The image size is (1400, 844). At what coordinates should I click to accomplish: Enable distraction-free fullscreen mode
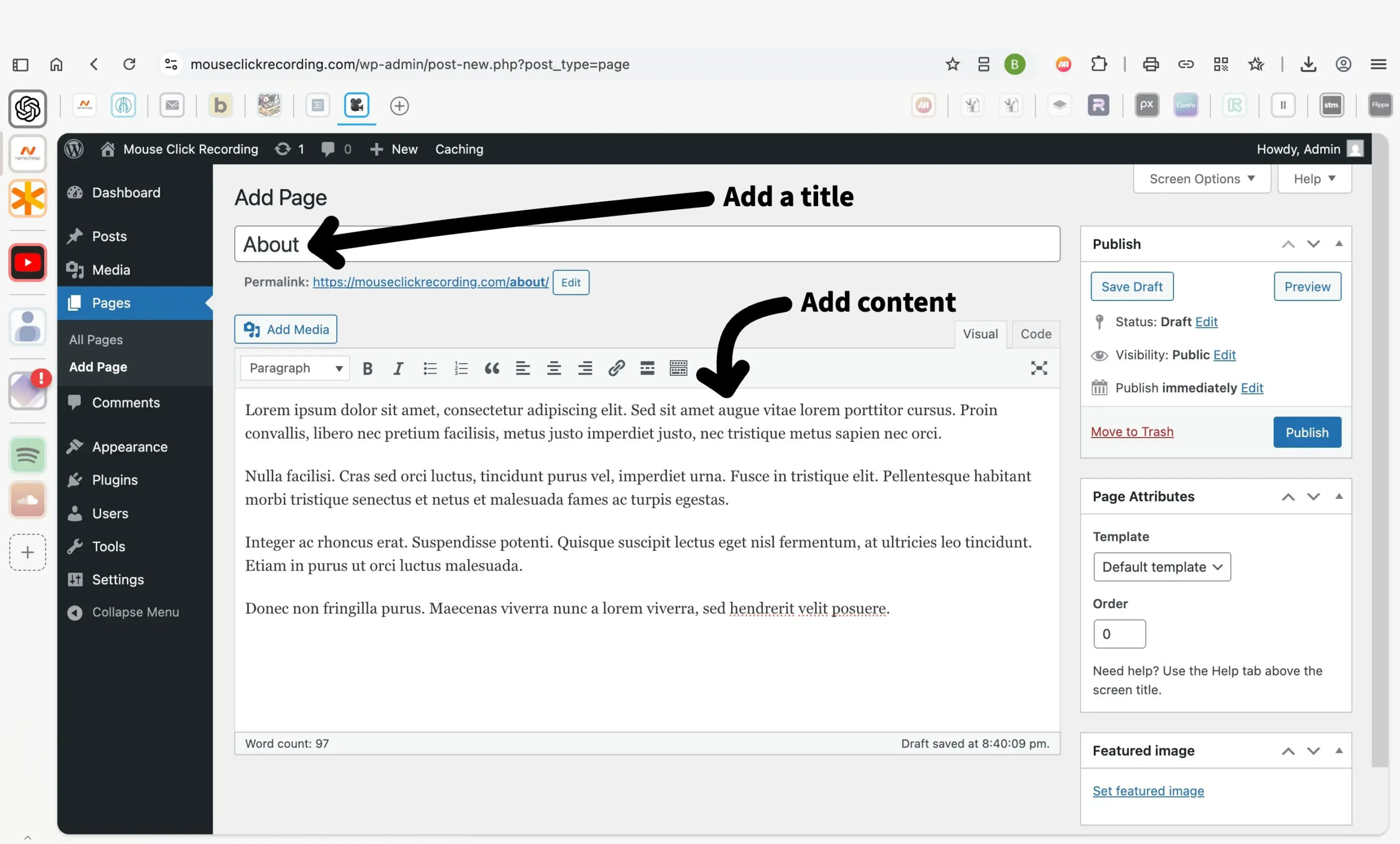click(x=1039, y=368)
